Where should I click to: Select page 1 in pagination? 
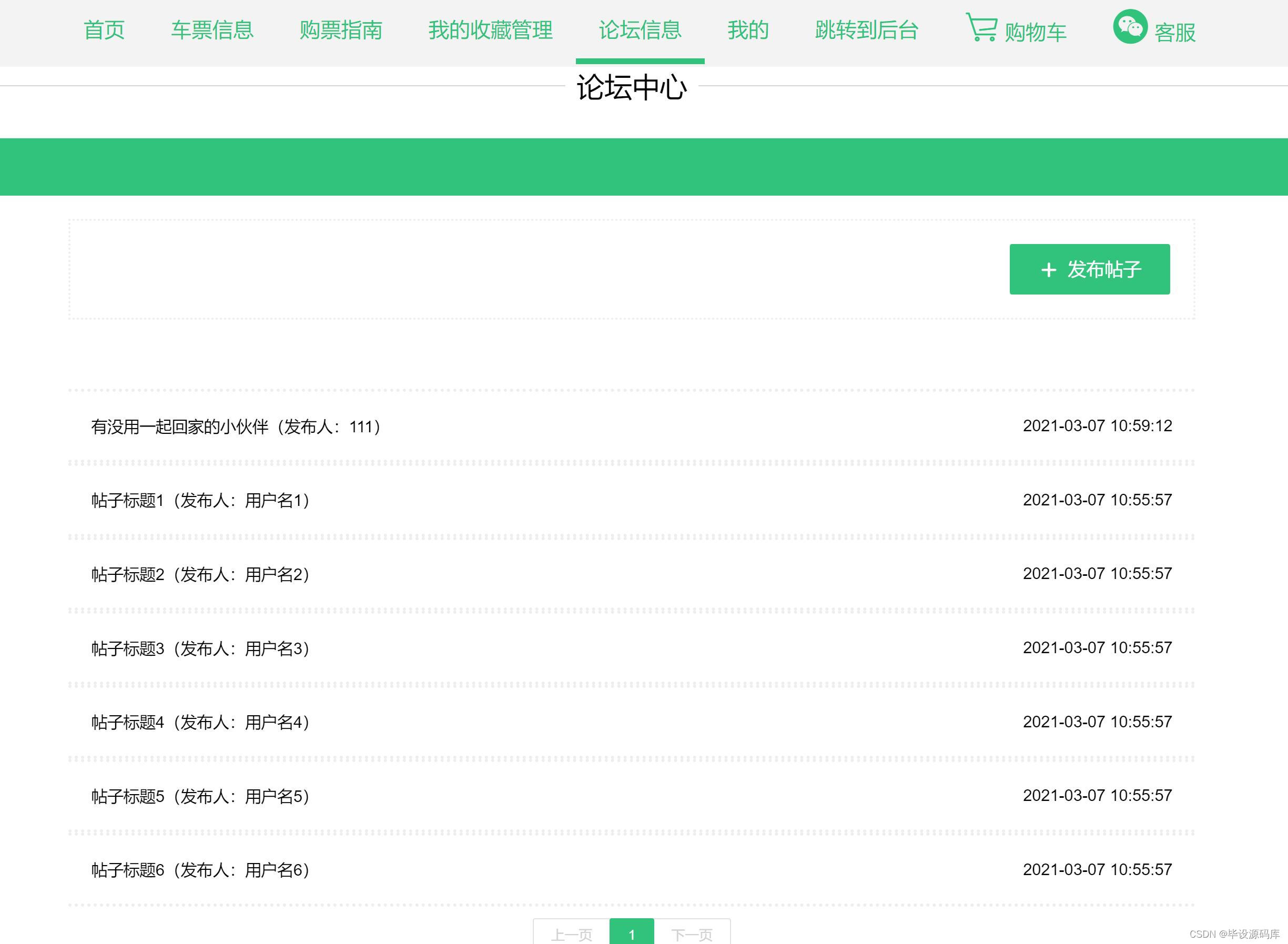(632, 935)
